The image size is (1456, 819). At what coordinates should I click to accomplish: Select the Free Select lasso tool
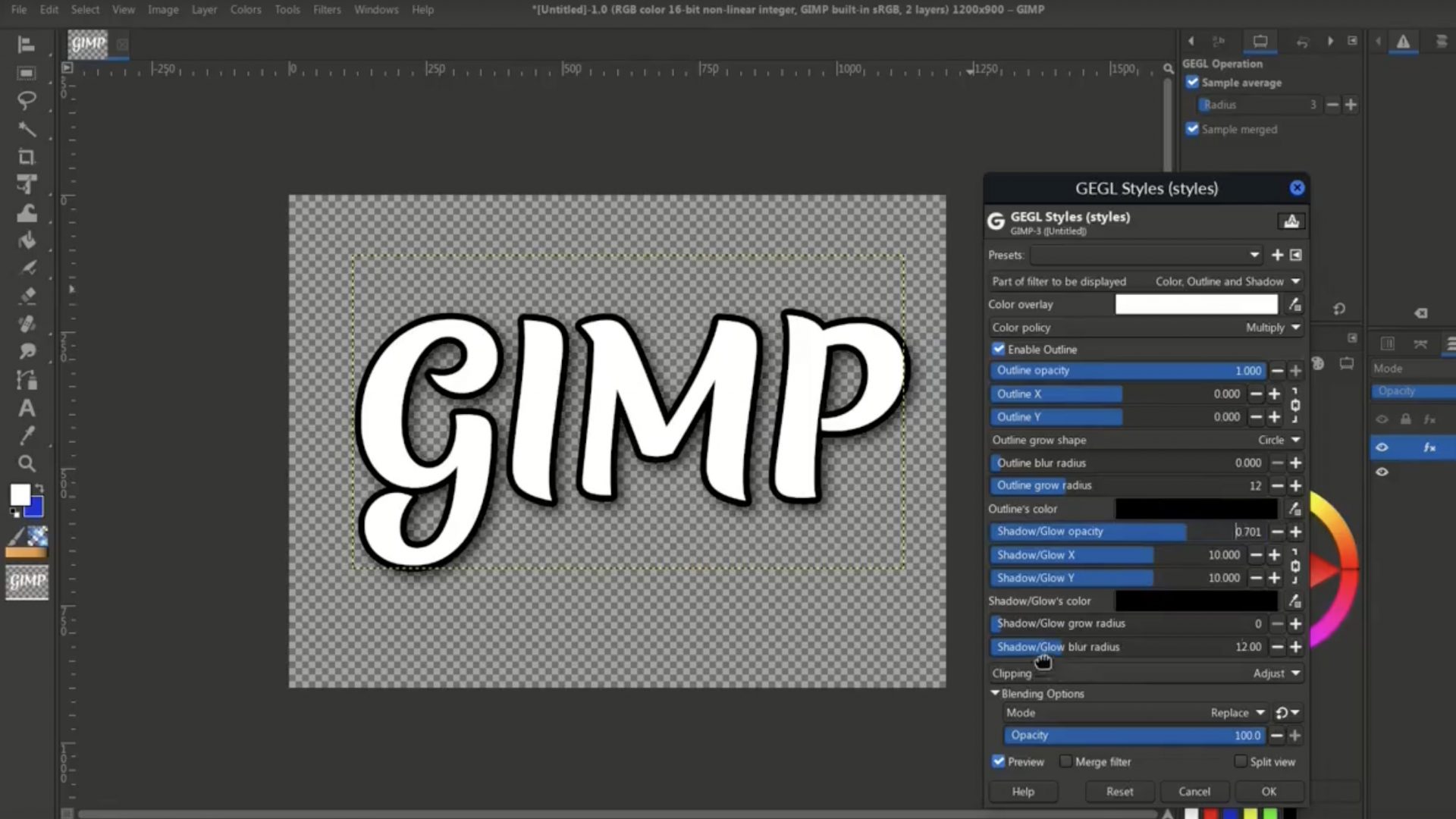click(27, 100)
